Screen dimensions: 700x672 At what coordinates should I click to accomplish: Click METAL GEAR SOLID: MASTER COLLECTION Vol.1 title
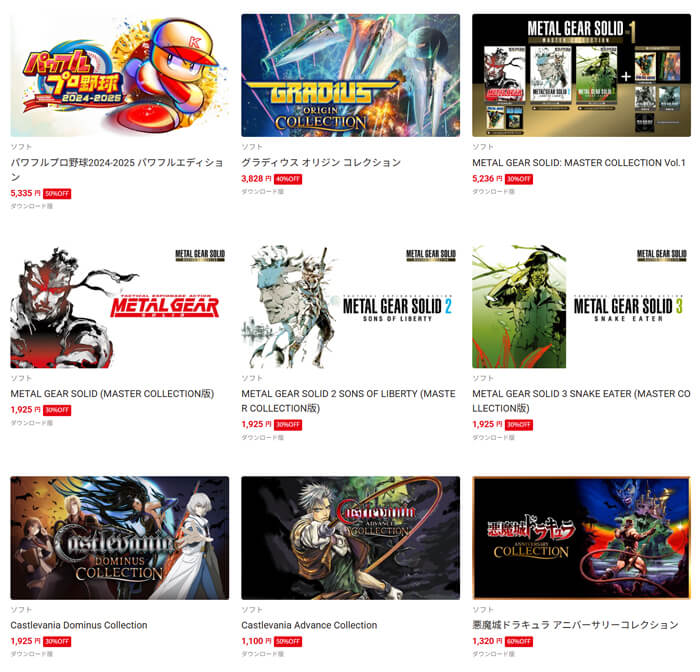pyautogui.click(x=579, y=163)
